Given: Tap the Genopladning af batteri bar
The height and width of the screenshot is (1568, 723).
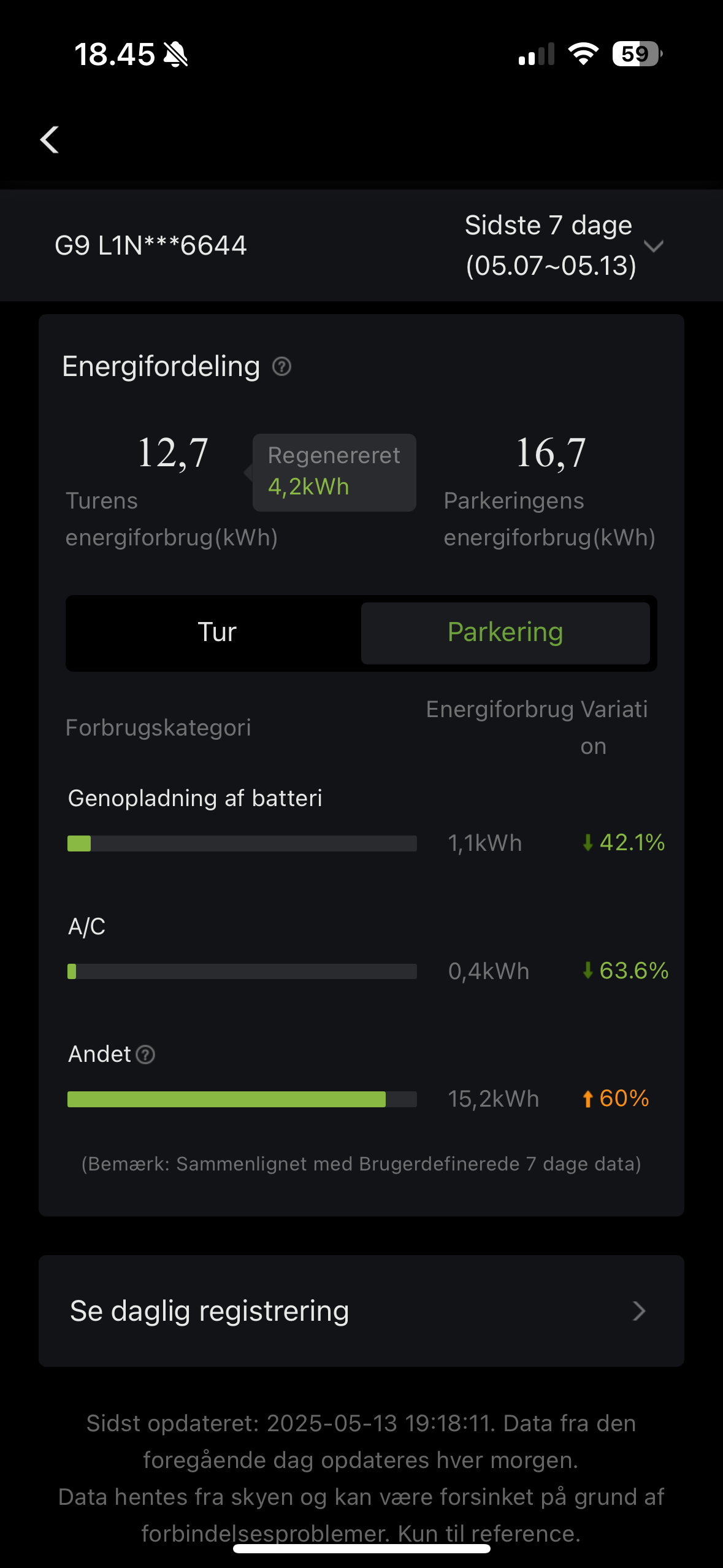Looking at the screenshot, I should (242, 844).
